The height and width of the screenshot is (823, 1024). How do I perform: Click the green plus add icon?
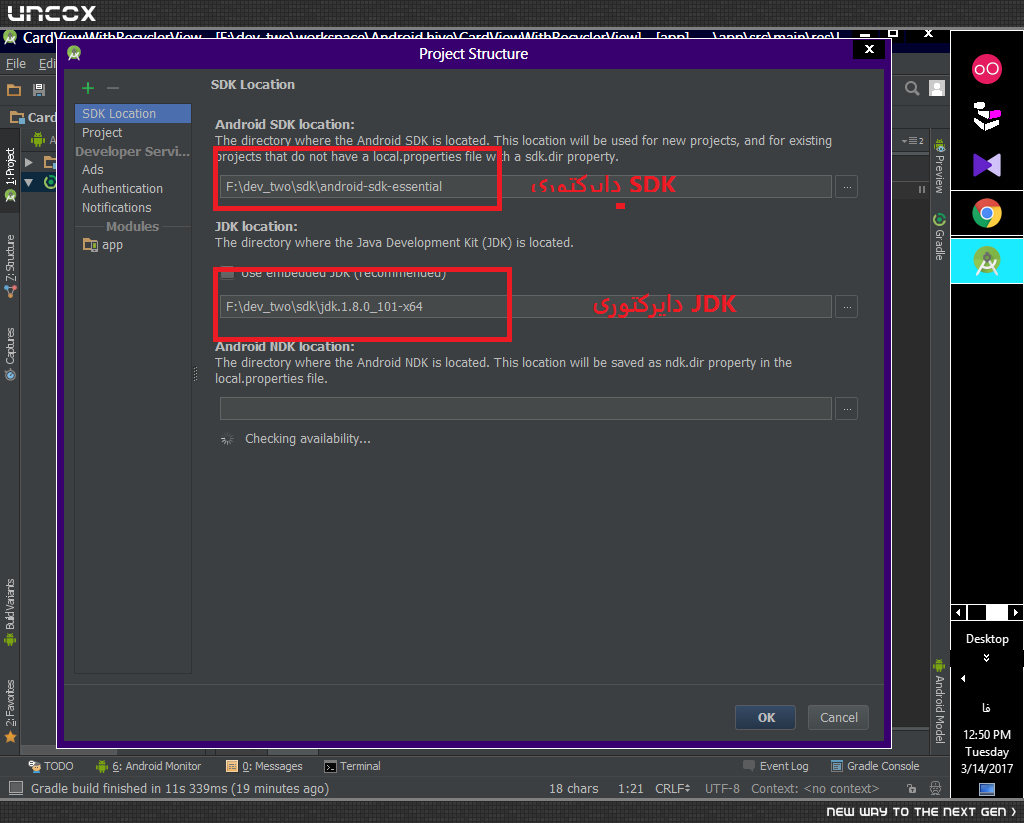pos(88,88)
